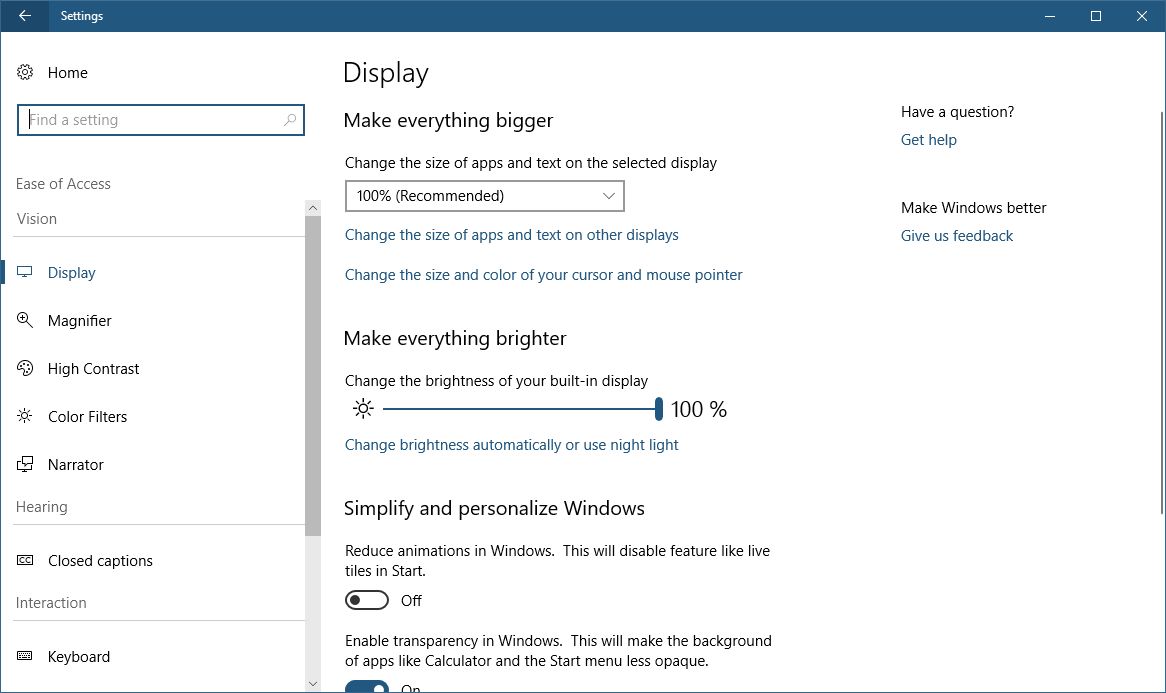Screen dimensions: 1166x693
Task: Click the main page scrollbar on right edge
Action: click(1162, 312)
